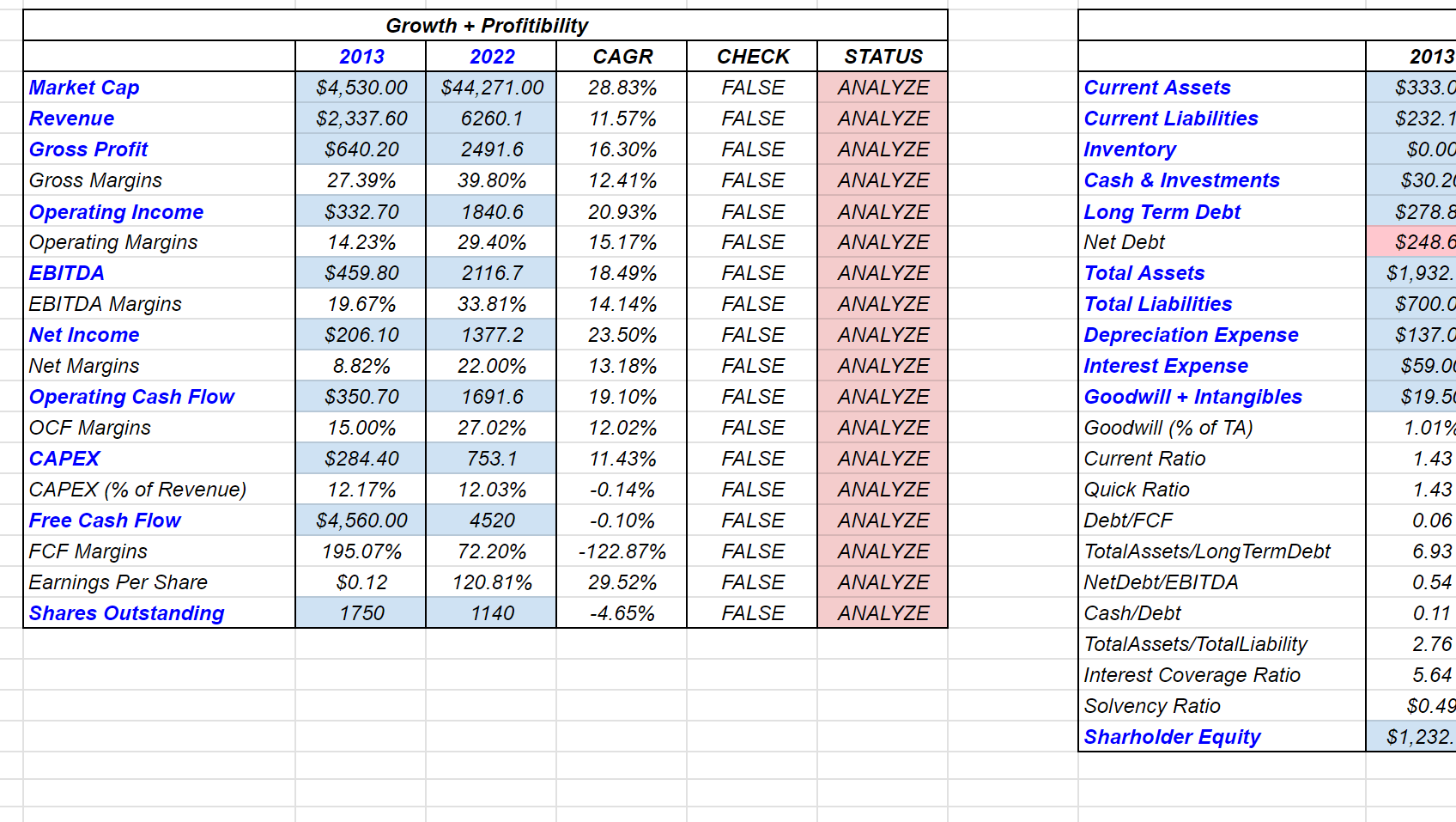Click the EBITDA CAGR cell showing 18.49%

[622, 273]
